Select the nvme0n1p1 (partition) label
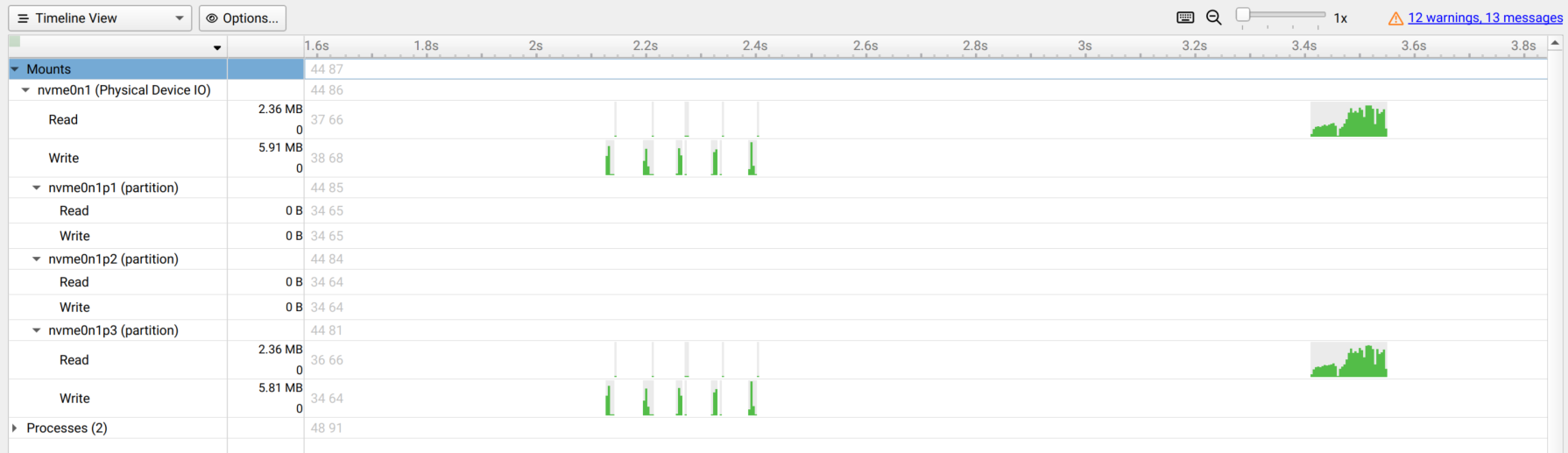 pyautogui.click(x=114, y=188)
